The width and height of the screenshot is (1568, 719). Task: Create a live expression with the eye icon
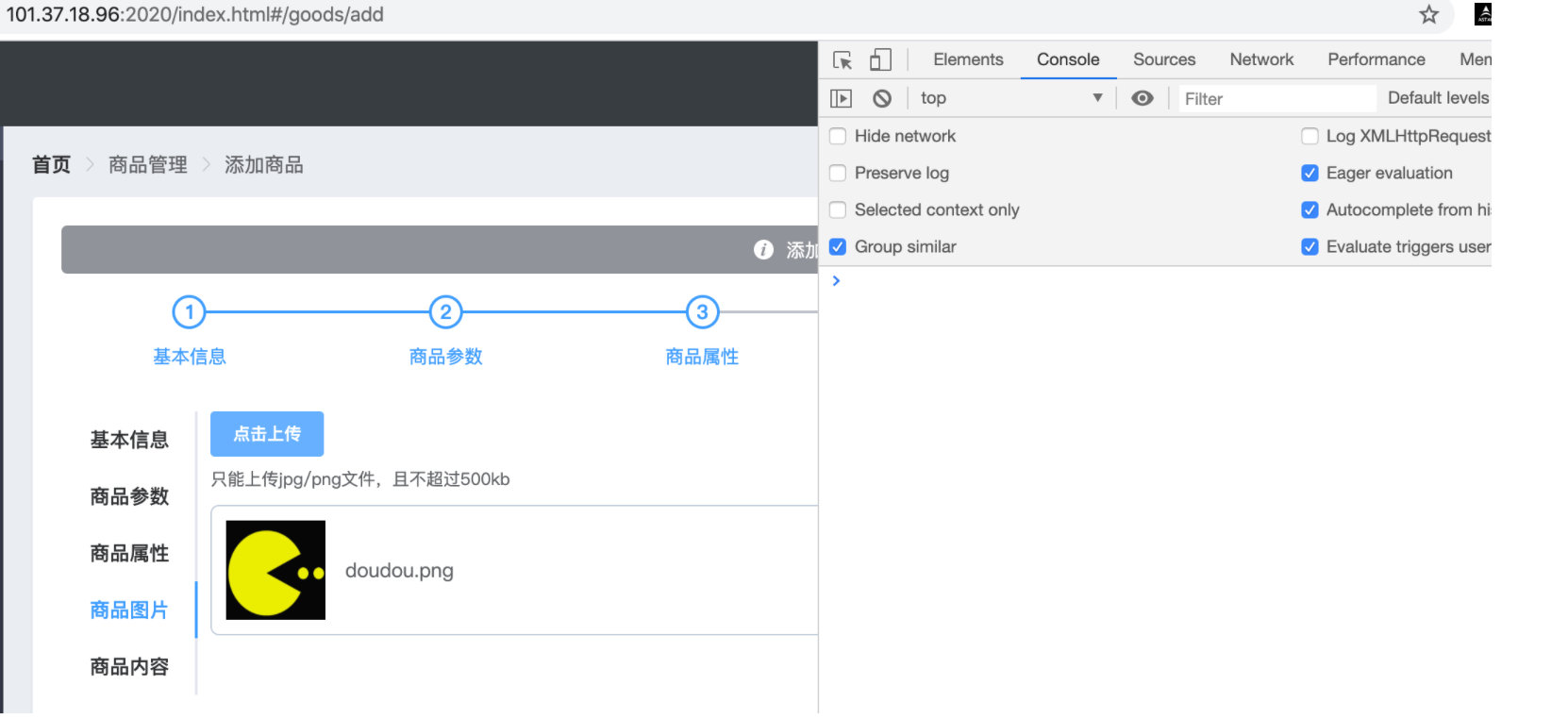pyautogui.click(x=1143, y=98)
